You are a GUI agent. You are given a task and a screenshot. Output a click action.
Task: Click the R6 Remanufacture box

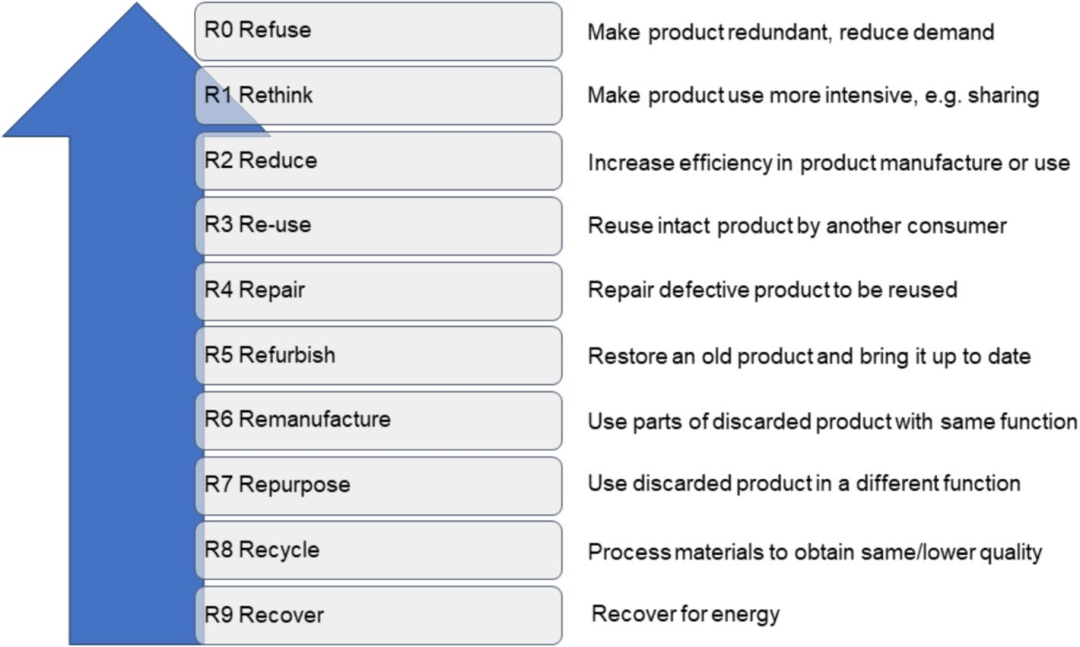pyautogui.click(x=378, y=420)
